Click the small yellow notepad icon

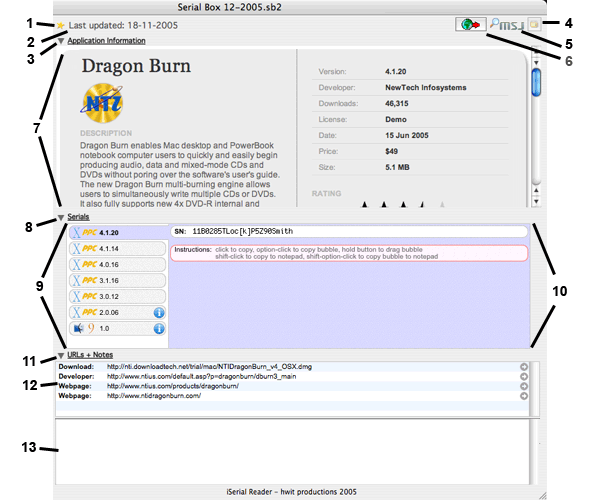point(534,24)
